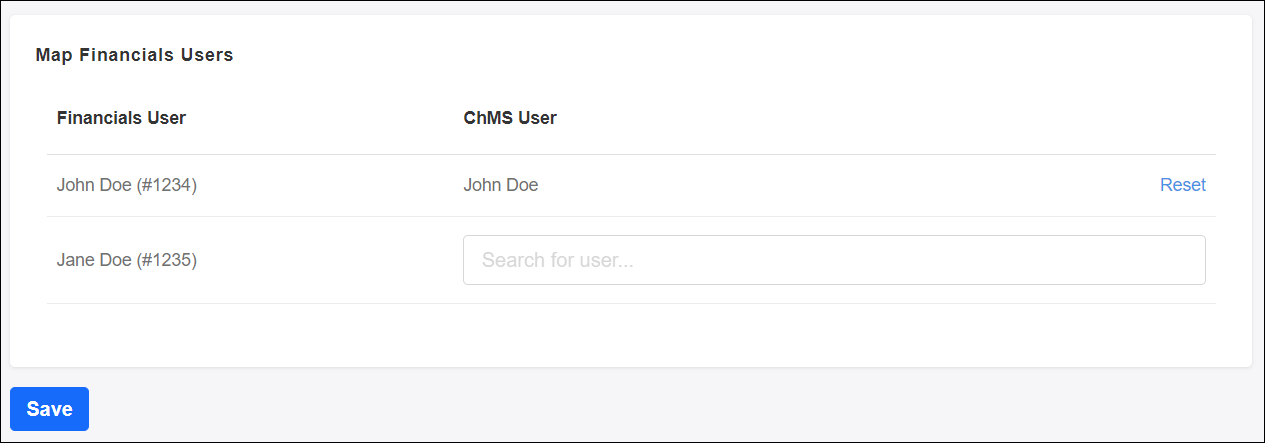
Task: Click the #1234 financials user name
Action: (127, 185)
